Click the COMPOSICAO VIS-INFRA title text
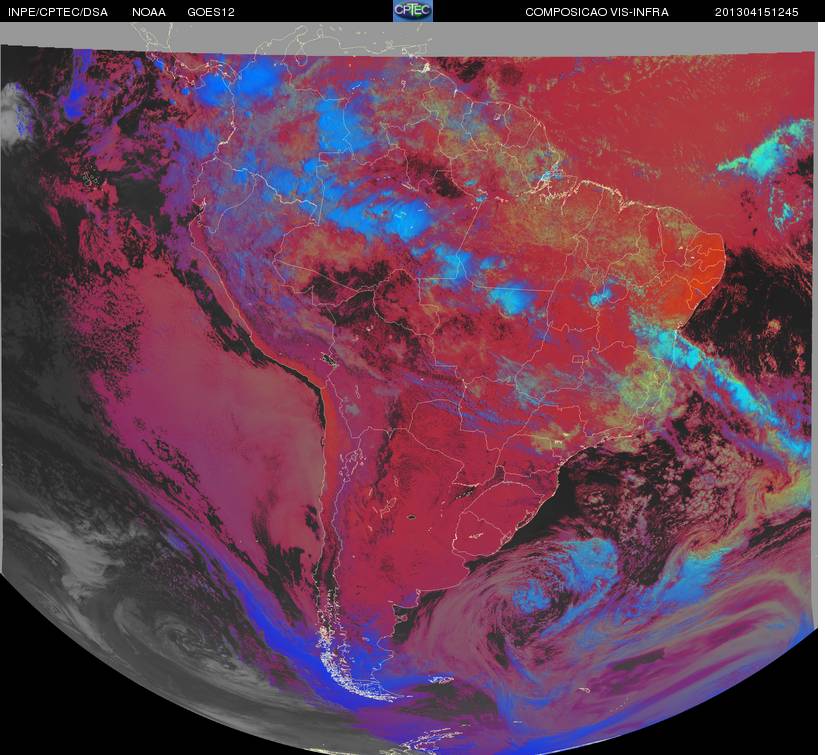The image size is (825, 755). pyautogui.click(x=597, y=12)
